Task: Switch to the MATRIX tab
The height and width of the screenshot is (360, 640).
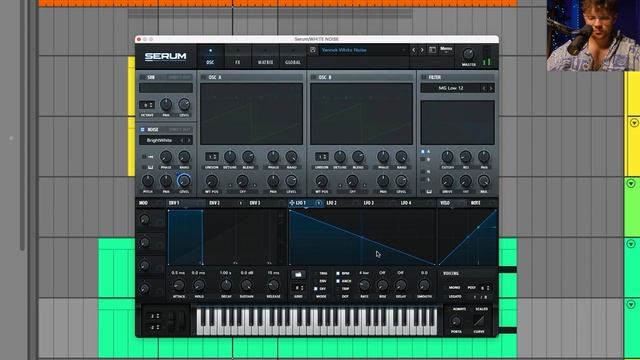Action: [265, 56]
